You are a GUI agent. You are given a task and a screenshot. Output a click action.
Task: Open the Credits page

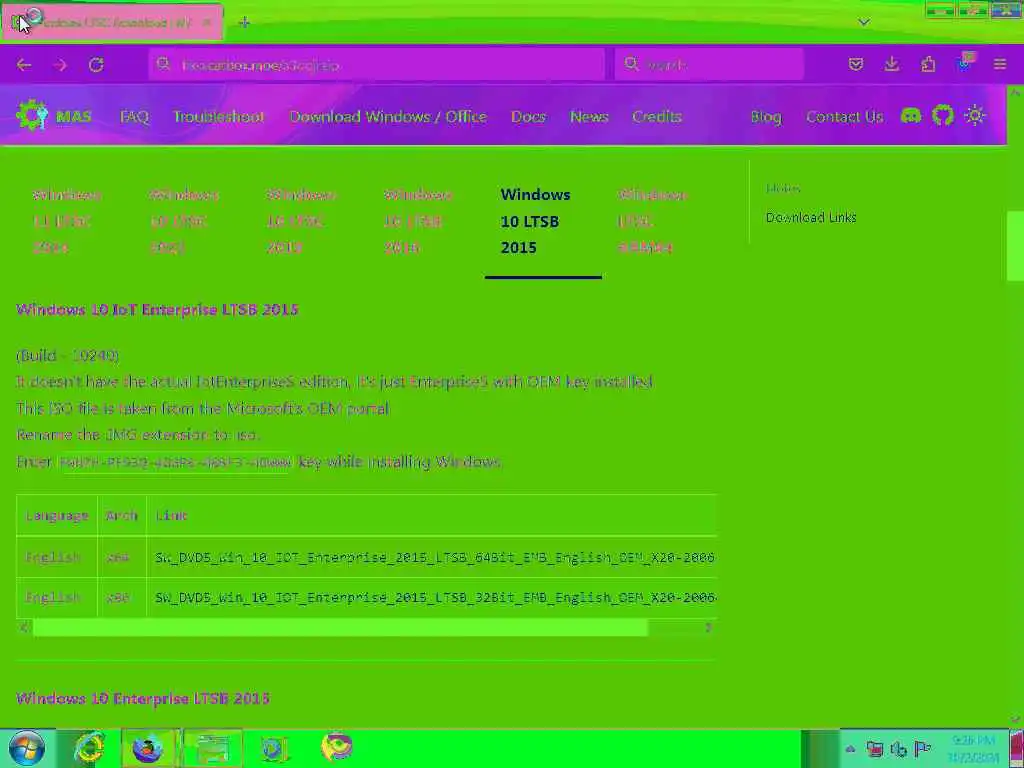click(657, 116)
